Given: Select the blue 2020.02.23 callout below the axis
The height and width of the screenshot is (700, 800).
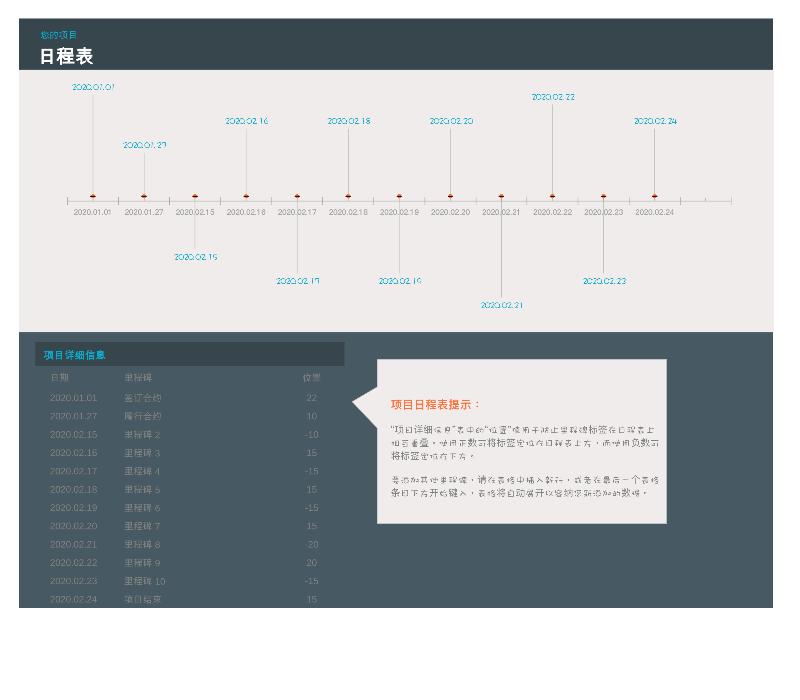Looking at the screenshot, I should 605,281.
